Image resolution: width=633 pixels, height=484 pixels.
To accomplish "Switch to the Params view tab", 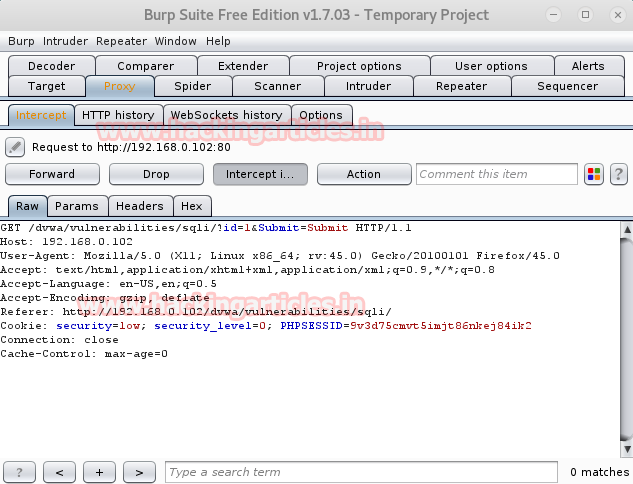I will pyautogui.click(x=77, y=206).
